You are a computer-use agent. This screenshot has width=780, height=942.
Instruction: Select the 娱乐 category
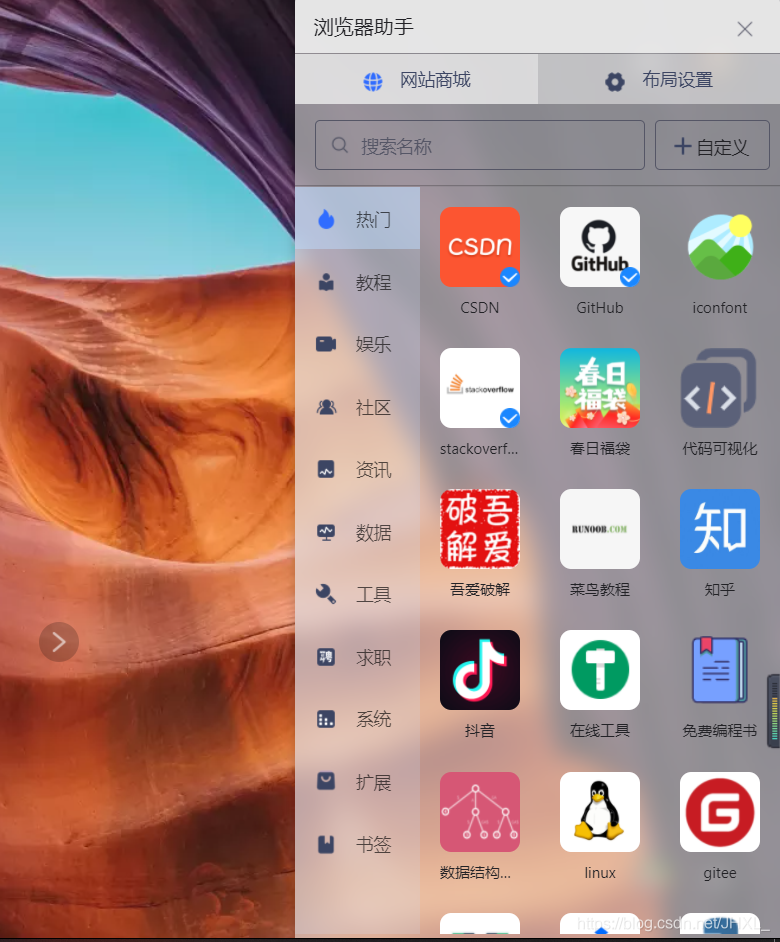tap(358, 344)
